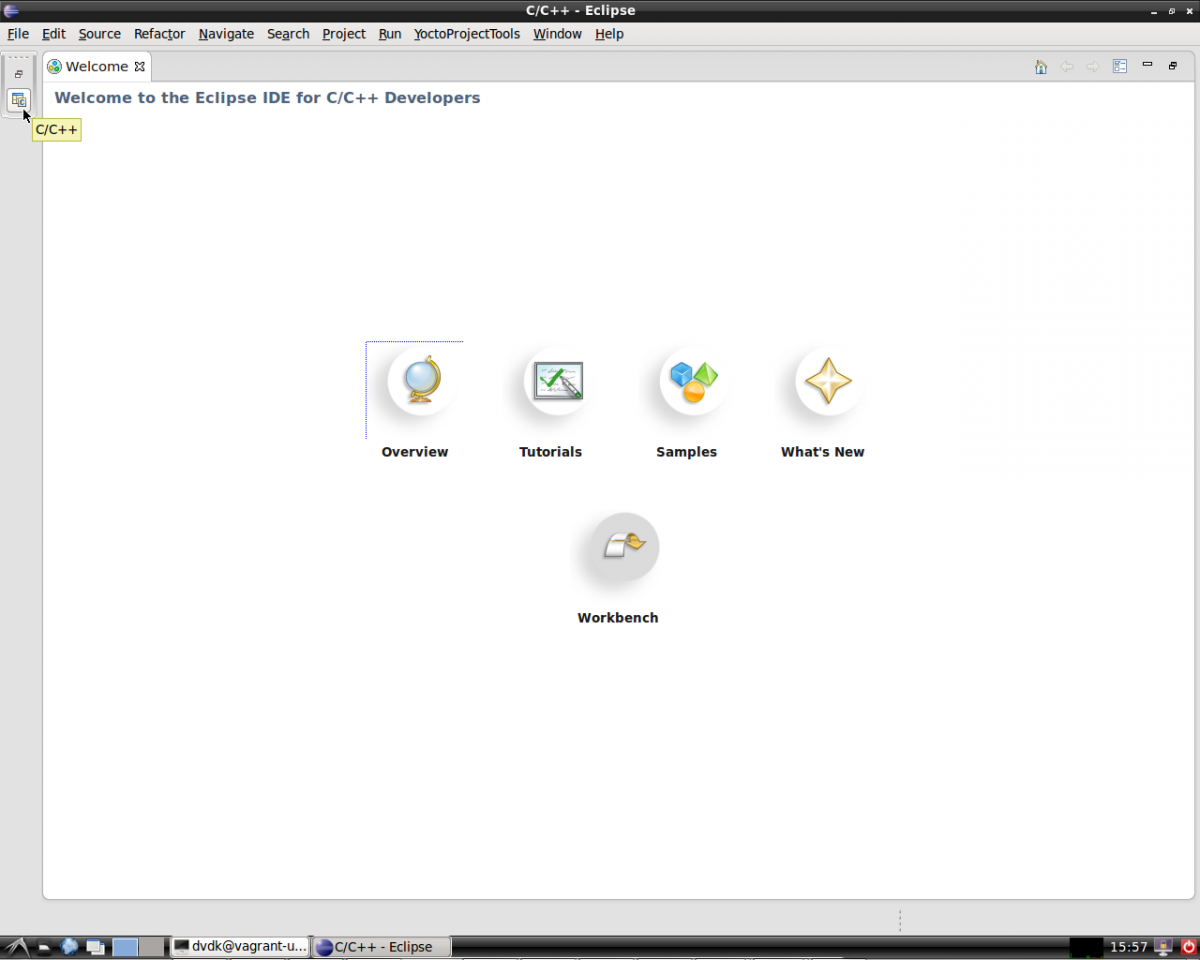Click the Home icon in Welcome toolbar
Screen dimensions: 1200x960
[1041, 67]
